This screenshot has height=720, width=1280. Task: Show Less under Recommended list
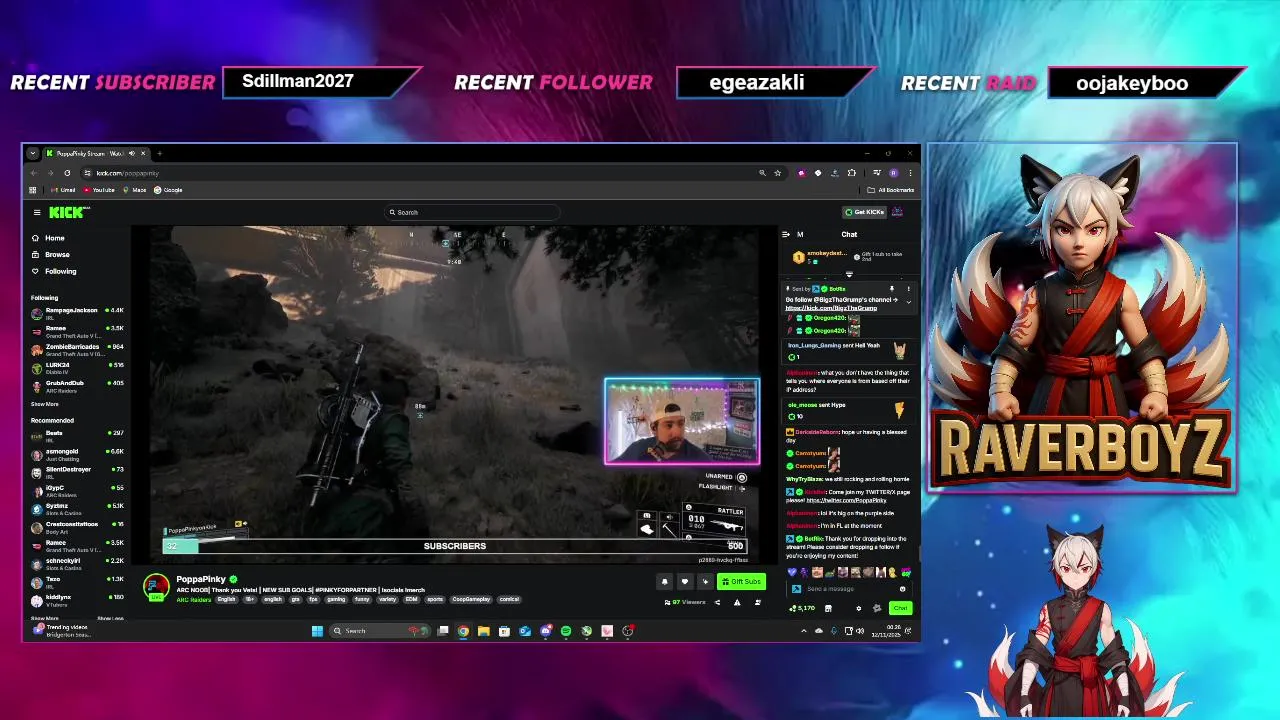[x=110, y=618]
